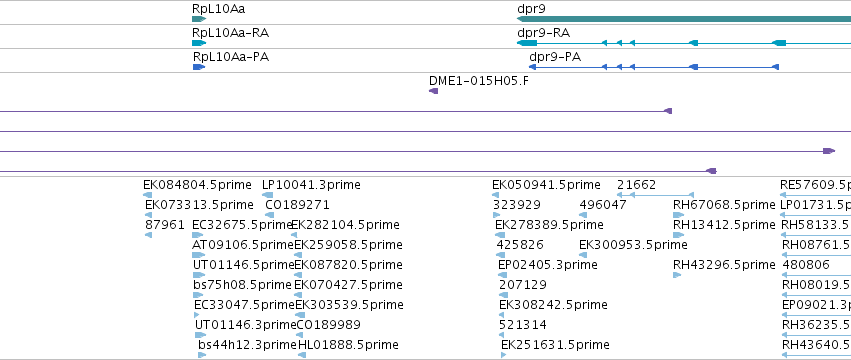Screen dimensions: 851x360
Task: Select the 21662 spliced feature line
Action: (656, 195)
